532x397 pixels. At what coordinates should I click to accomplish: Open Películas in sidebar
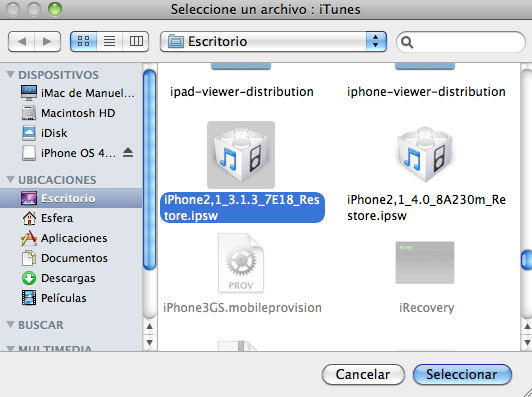point(71,298)
